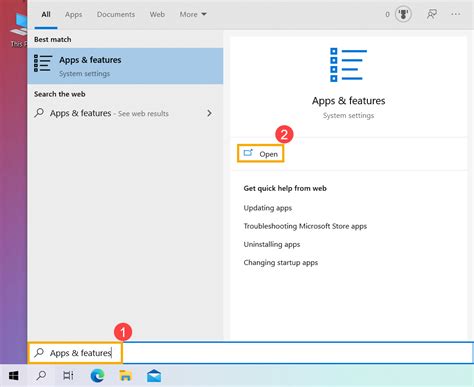The height and width of the screenshot is (387, 474).
Task: Open Changing startup apps help link
Action: (x=281, y=263)
